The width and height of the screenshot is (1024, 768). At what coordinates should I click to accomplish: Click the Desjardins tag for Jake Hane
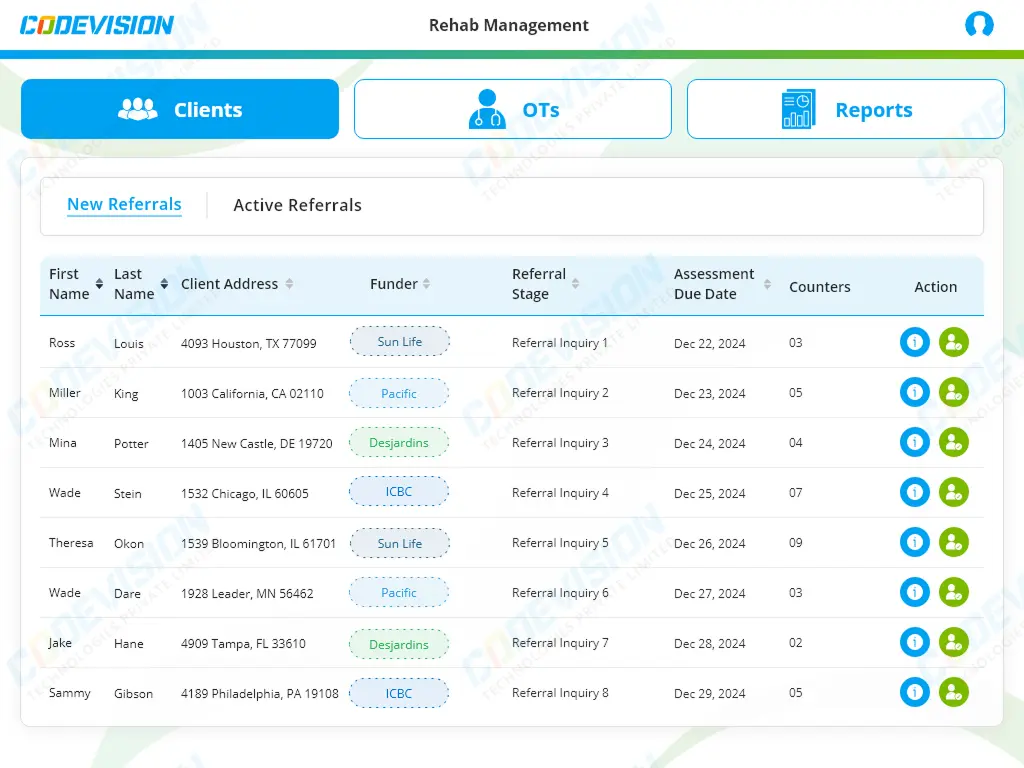399,645
